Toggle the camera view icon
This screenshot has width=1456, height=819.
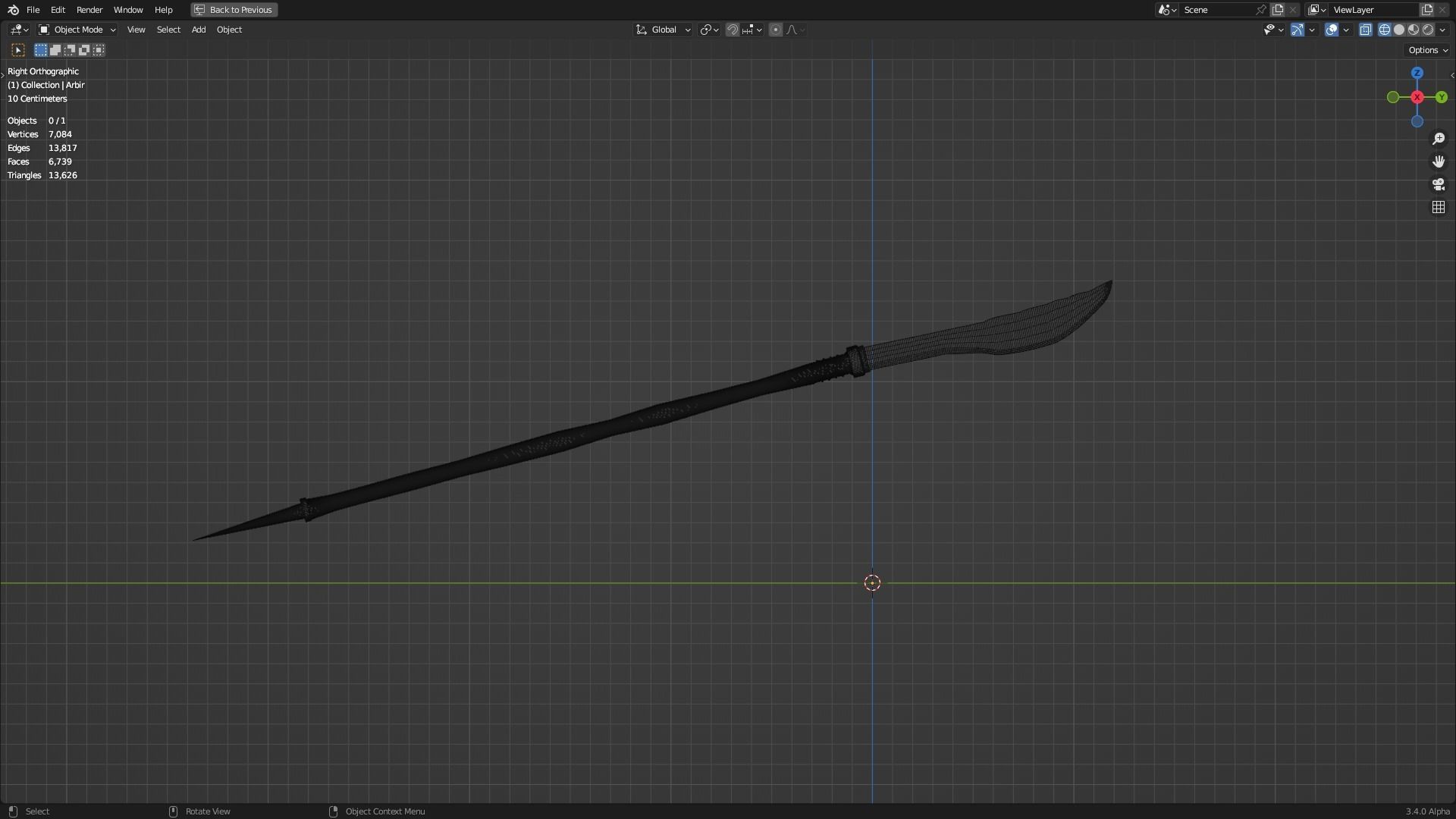click(x=1438, y=184)
